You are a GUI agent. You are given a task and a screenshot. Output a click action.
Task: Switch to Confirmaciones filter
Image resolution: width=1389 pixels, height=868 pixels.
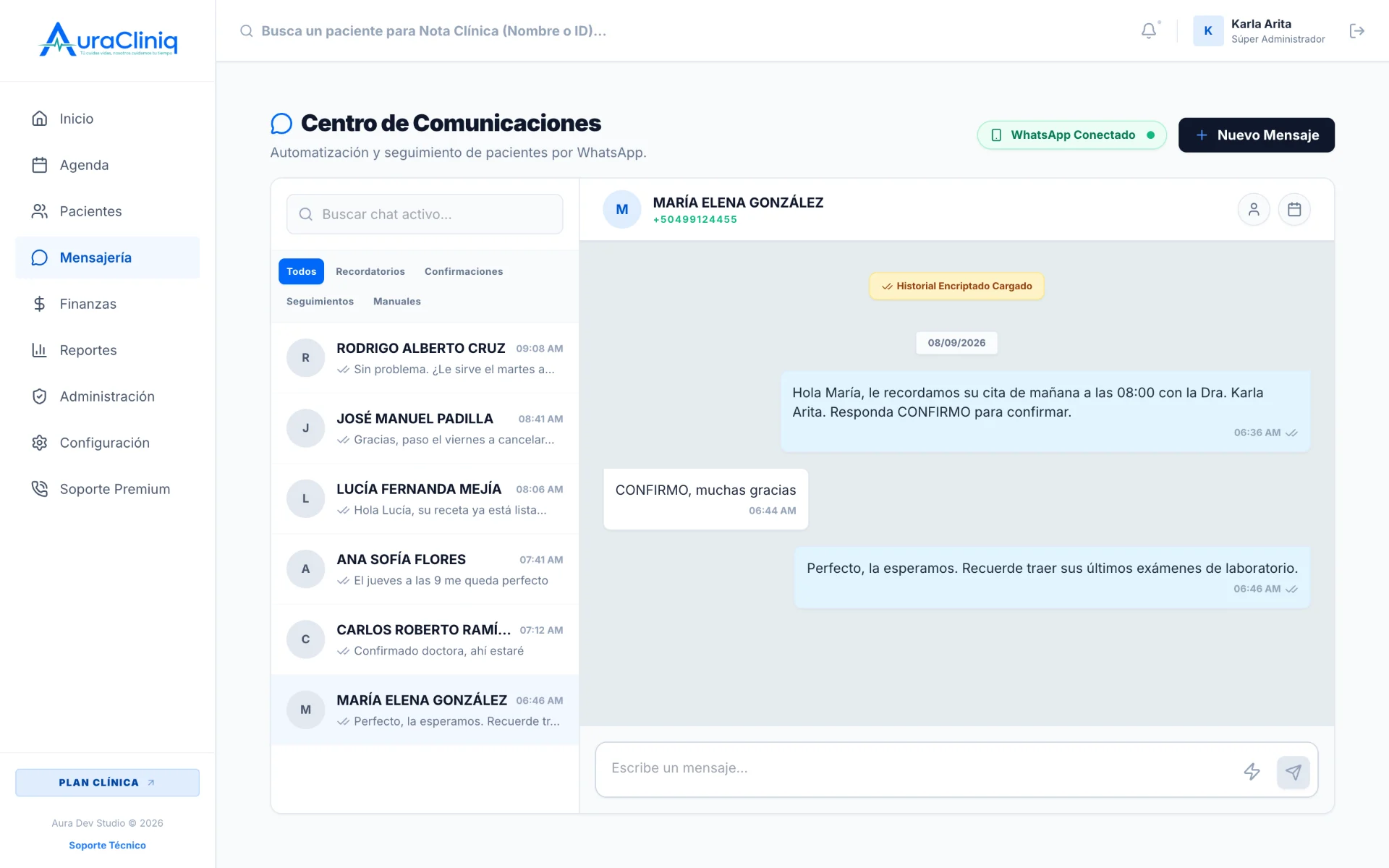click(464, 271)
